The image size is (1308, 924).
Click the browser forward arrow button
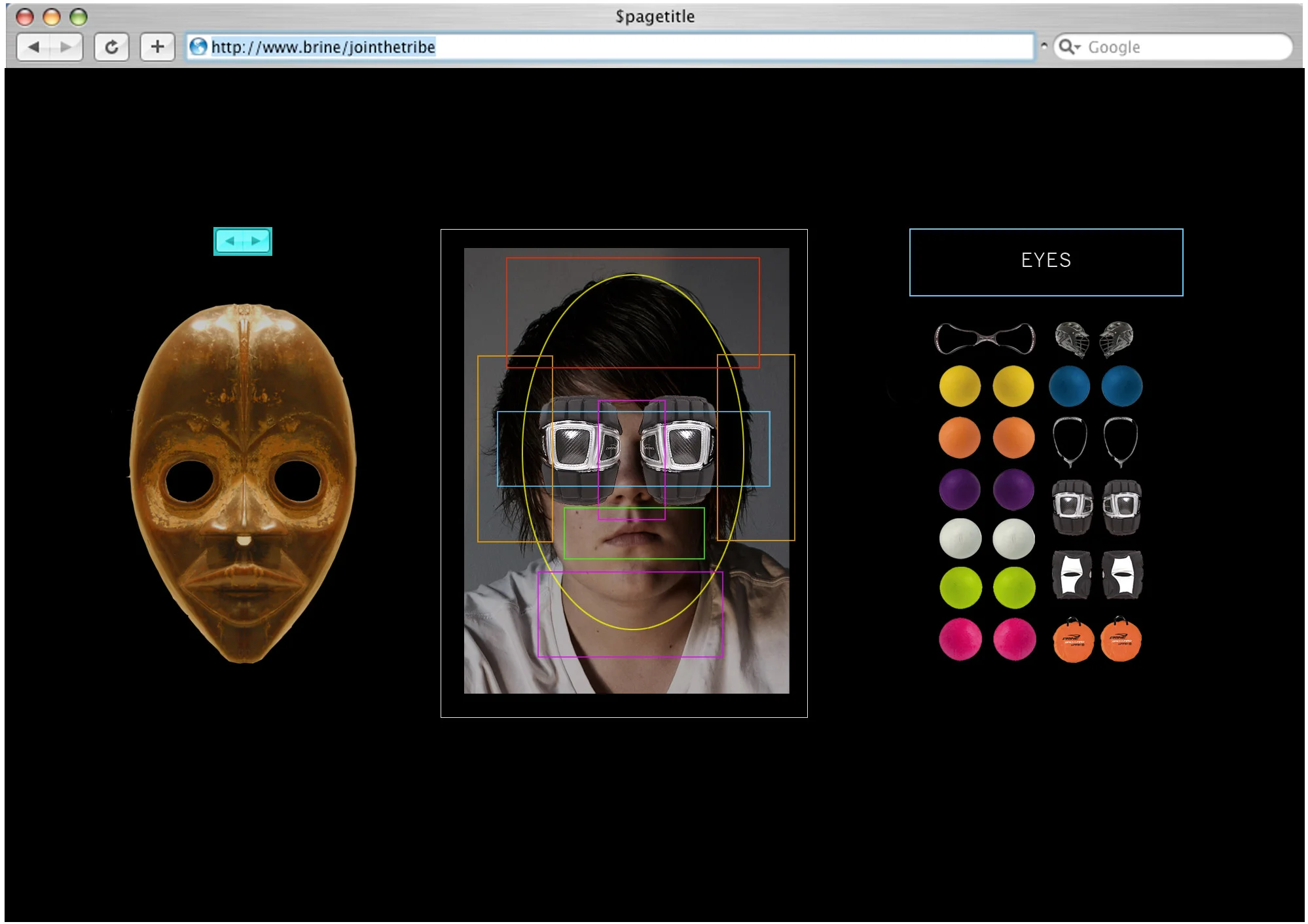(x=65, y=47)
